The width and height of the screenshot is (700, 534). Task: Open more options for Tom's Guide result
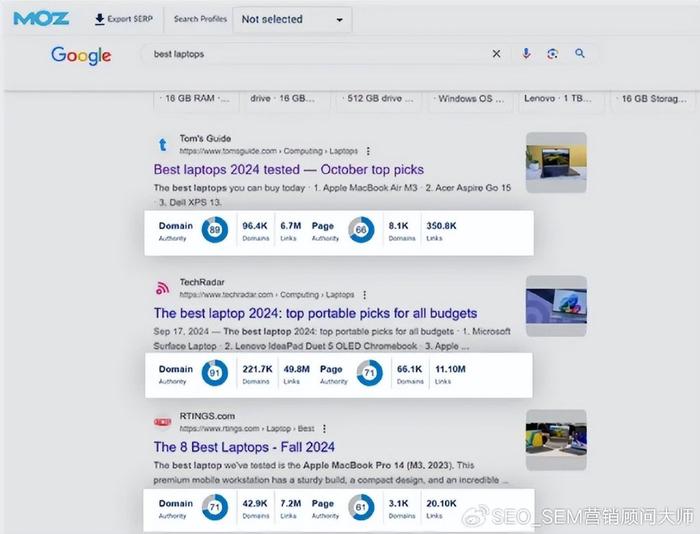click(x=368, y=151)
